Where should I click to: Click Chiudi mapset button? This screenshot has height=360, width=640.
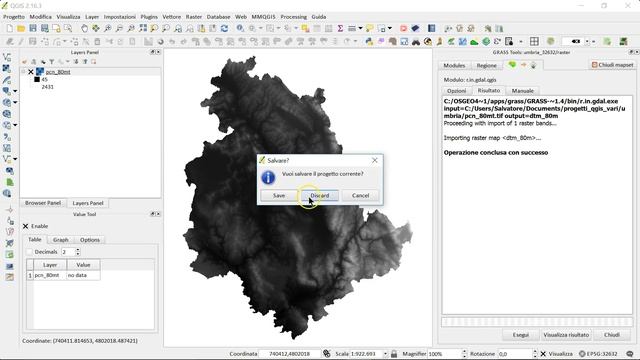pyautogui.click(x=612, y=65)
